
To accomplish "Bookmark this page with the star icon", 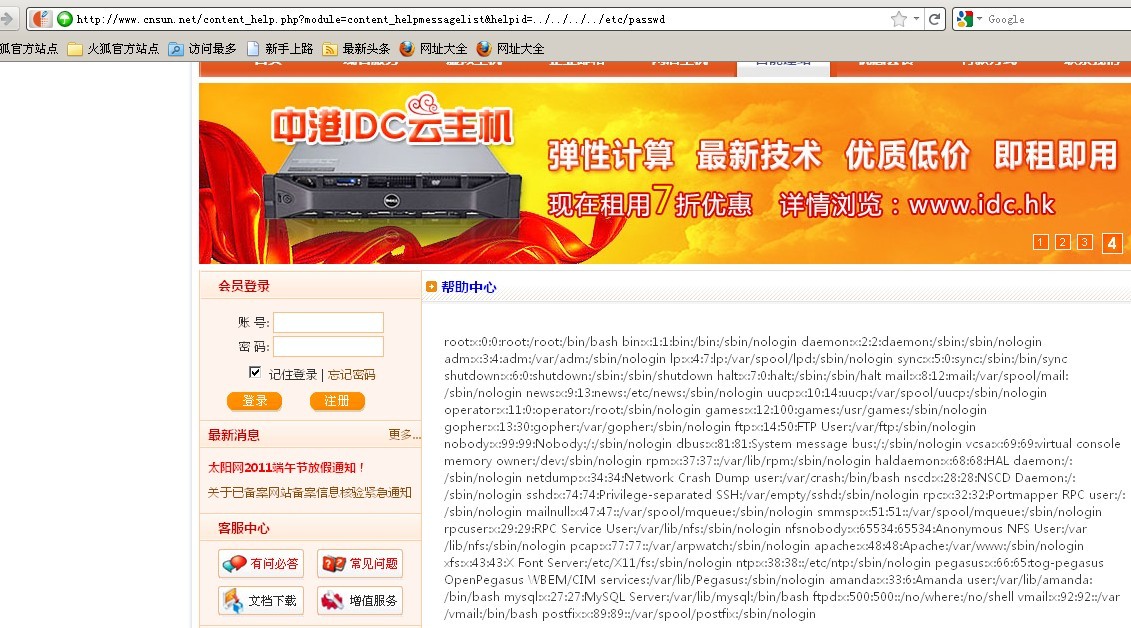I will [x=899, y=19].
